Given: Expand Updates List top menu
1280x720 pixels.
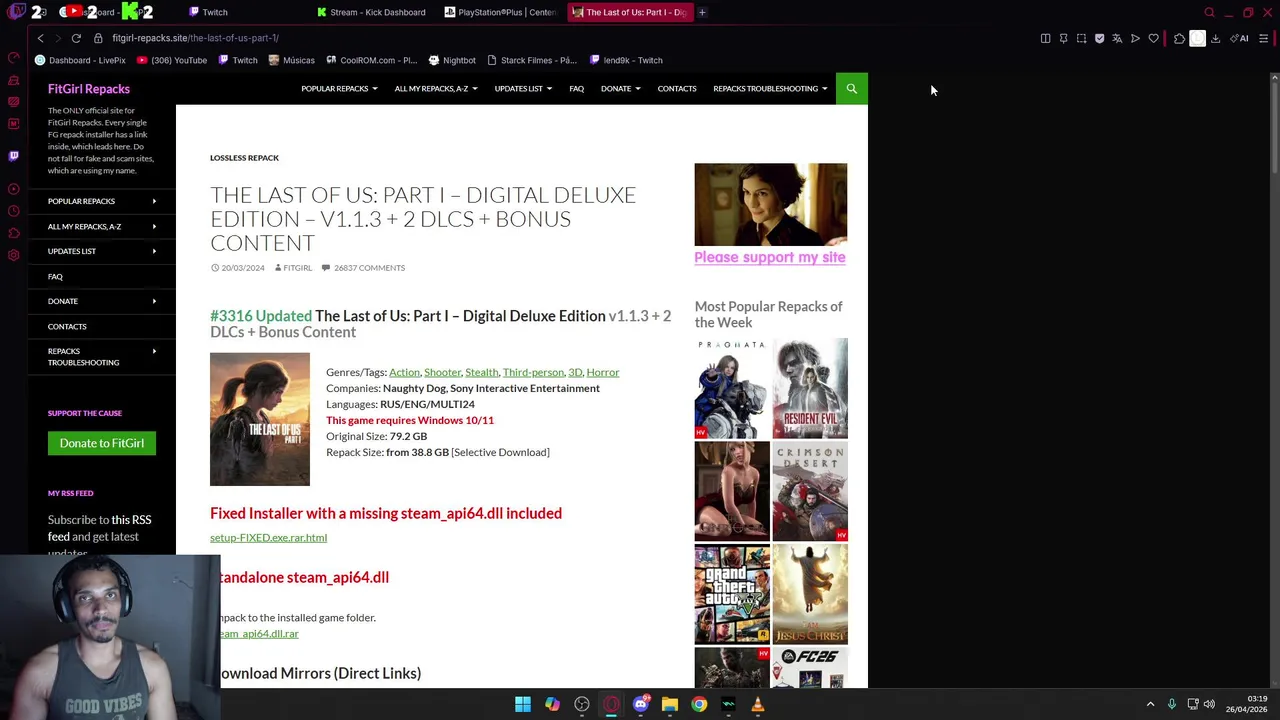Looking at the screenshot, I should pyautogui.click(x=523, y=89).
